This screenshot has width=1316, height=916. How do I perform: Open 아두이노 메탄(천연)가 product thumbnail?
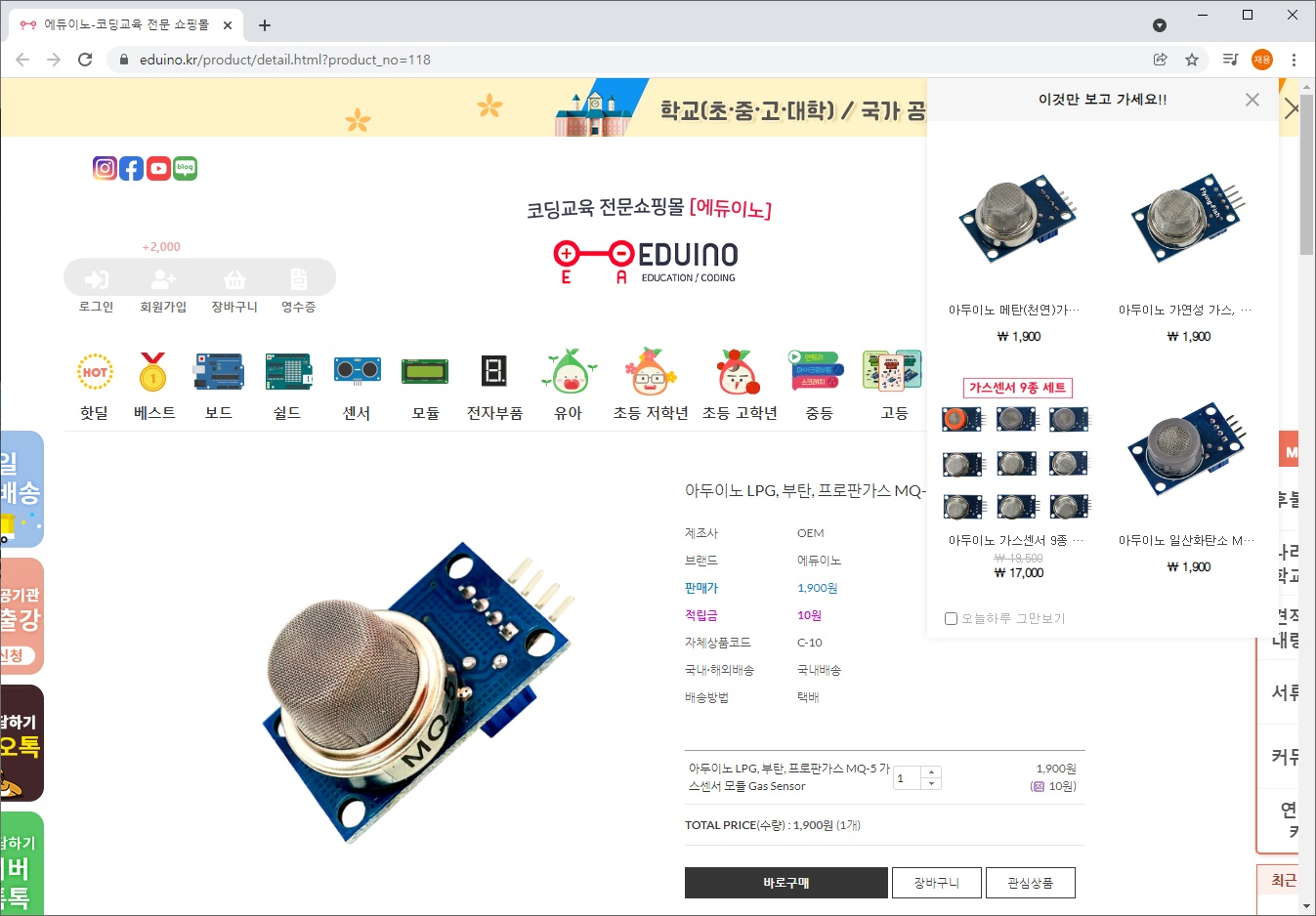pos(1016,220)
